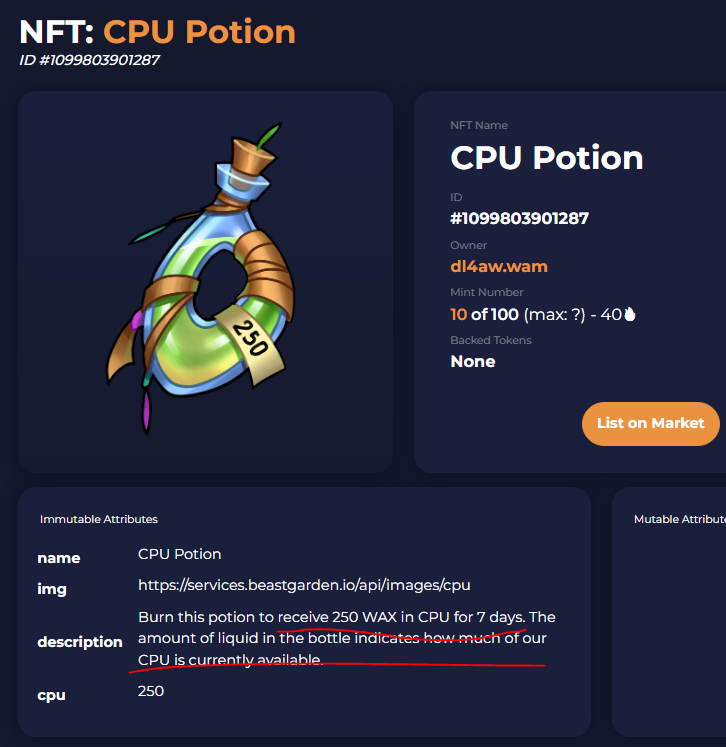The image size is (726, 747).
Task: Click the List on Market button
Action: 650,424
